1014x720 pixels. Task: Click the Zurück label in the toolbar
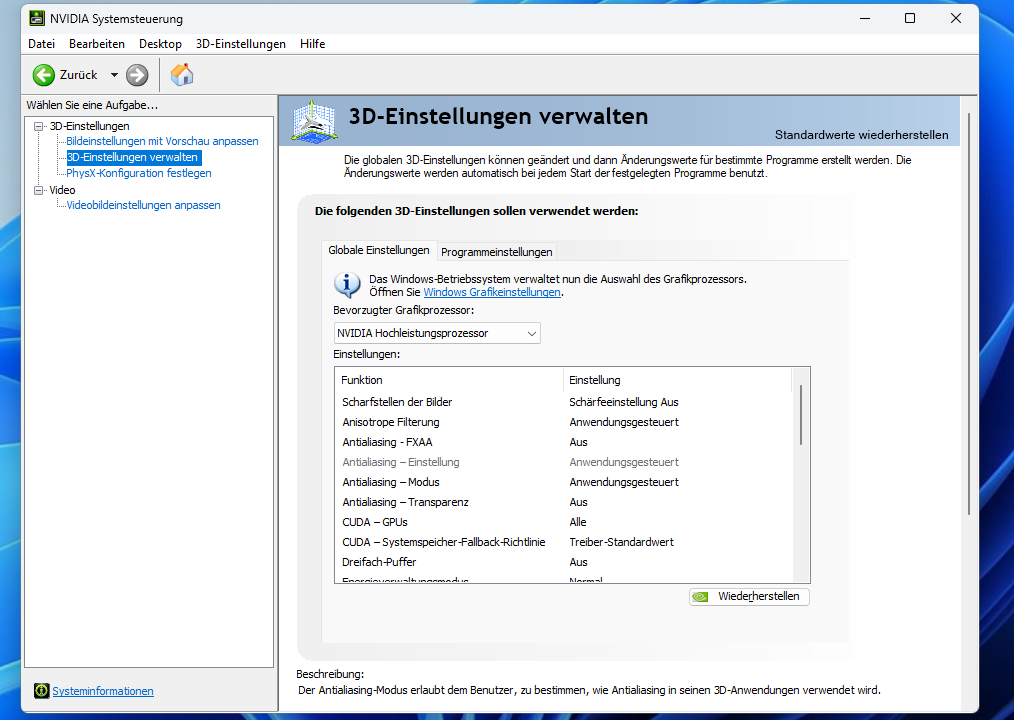pyautogui.click(x=78, y=75)
